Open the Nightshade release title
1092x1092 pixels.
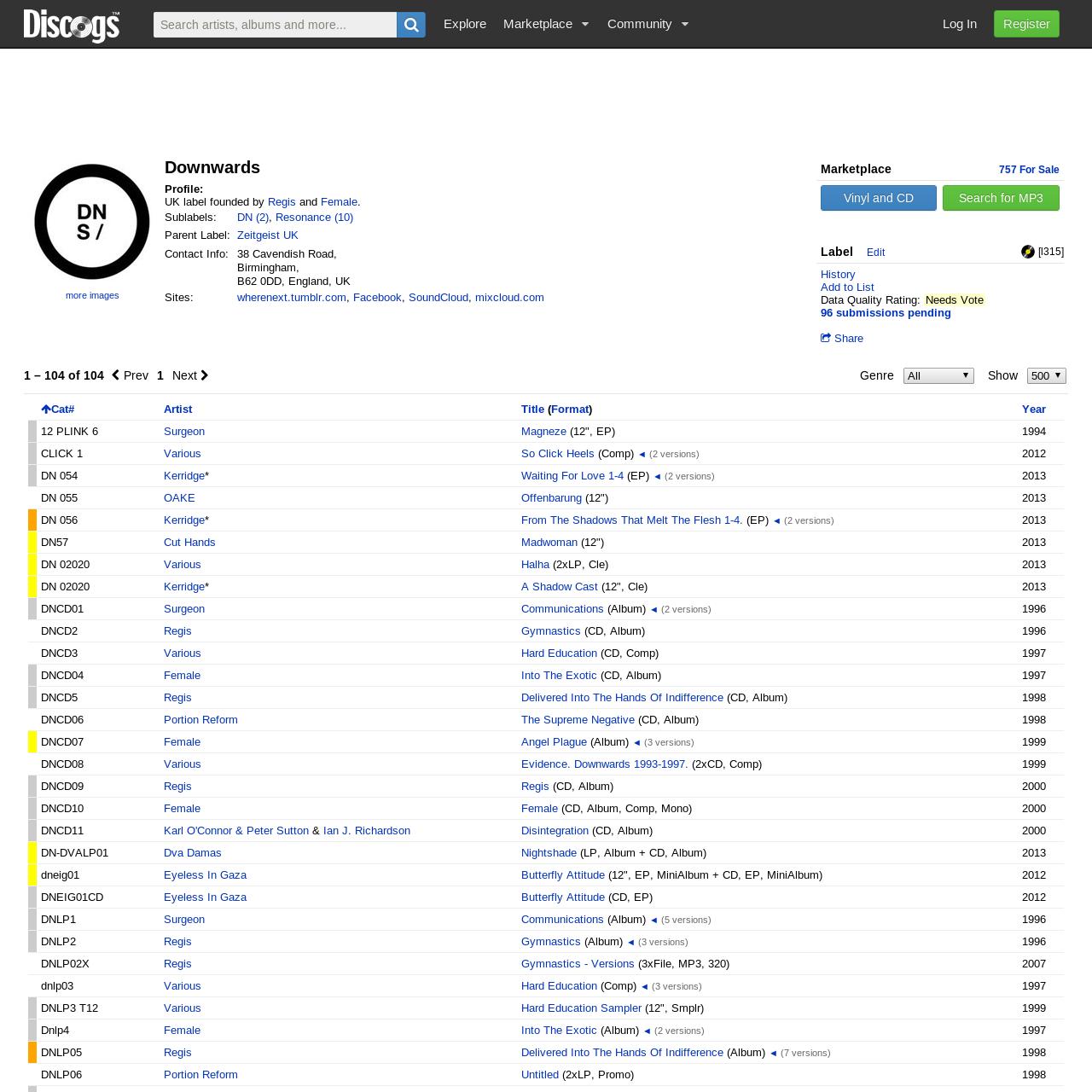tap(549, 853)
